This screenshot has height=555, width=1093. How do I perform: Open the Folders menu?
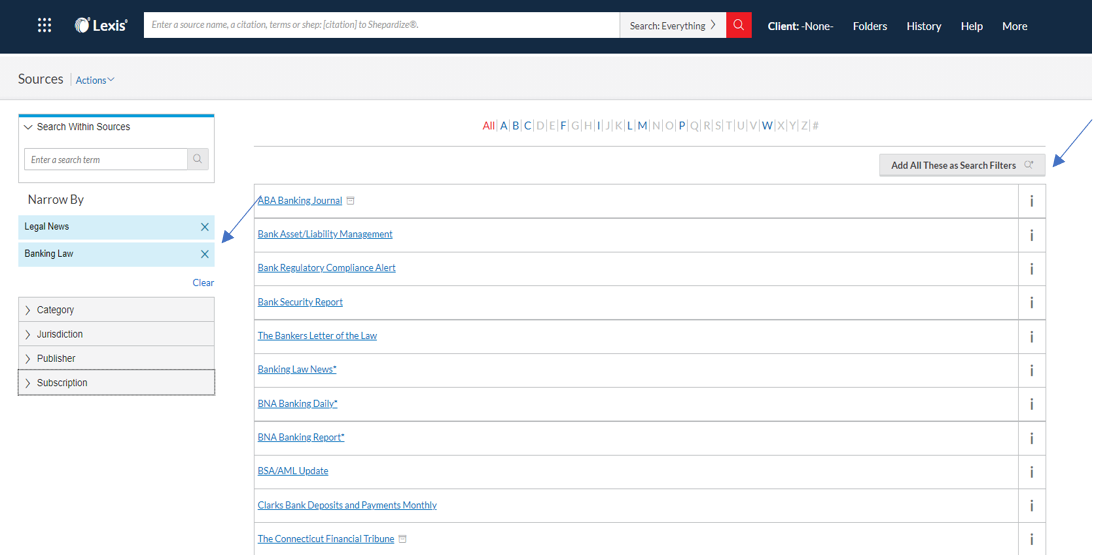[870, 26]
